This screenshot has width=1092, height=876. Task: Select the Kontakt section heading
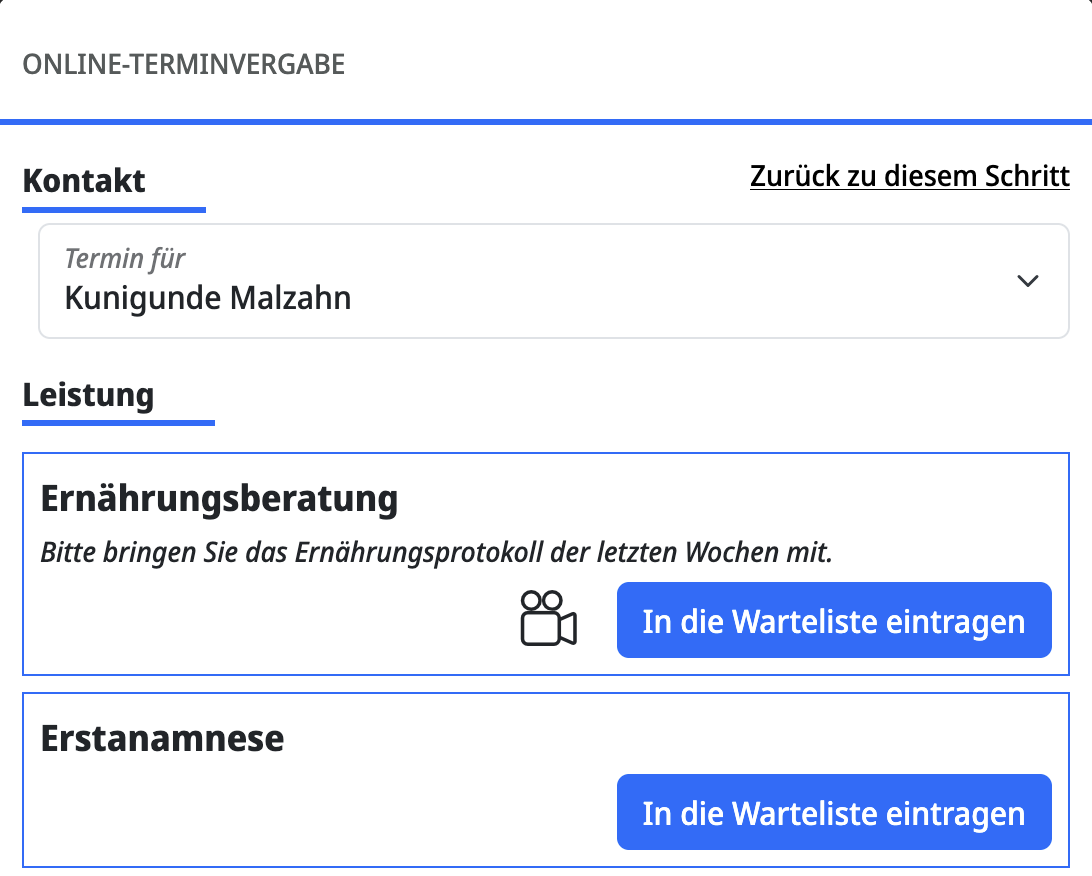[84, 181]
